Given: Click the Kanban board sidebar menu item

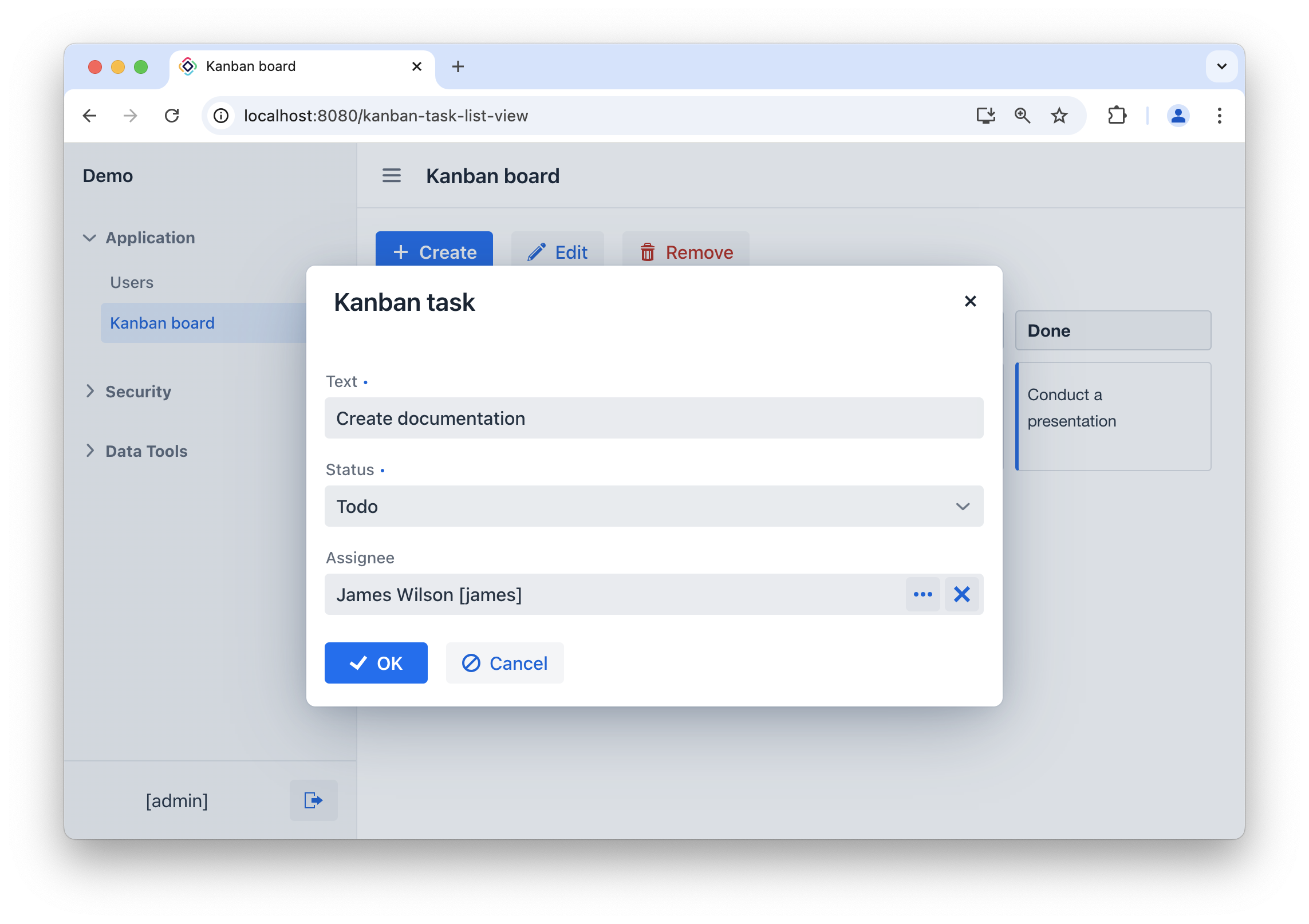Looking at the screenshot, I should click(x=163, y=322).
